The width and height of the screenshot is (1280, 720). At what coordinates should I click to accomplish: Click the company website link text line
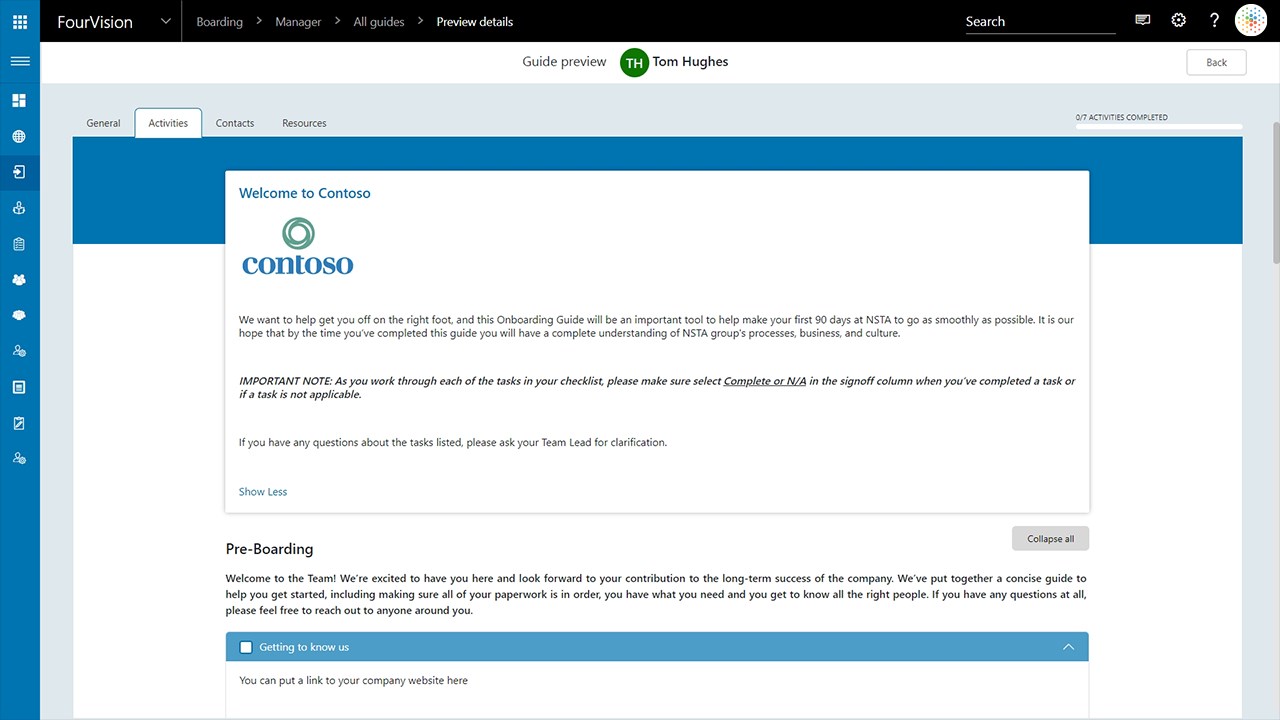click(353, 680)
